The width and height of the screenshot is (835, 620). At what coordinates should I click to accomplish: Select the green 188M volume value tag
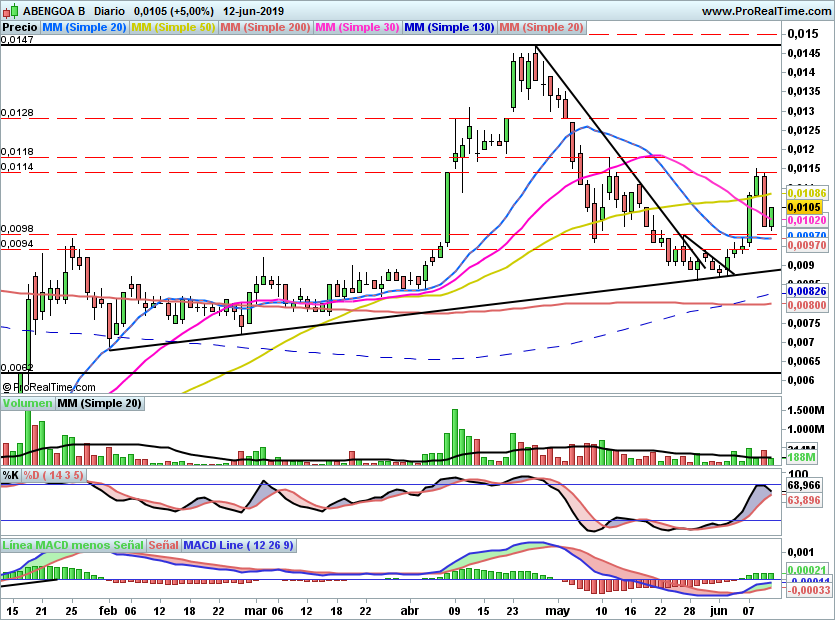click(802, 457)
